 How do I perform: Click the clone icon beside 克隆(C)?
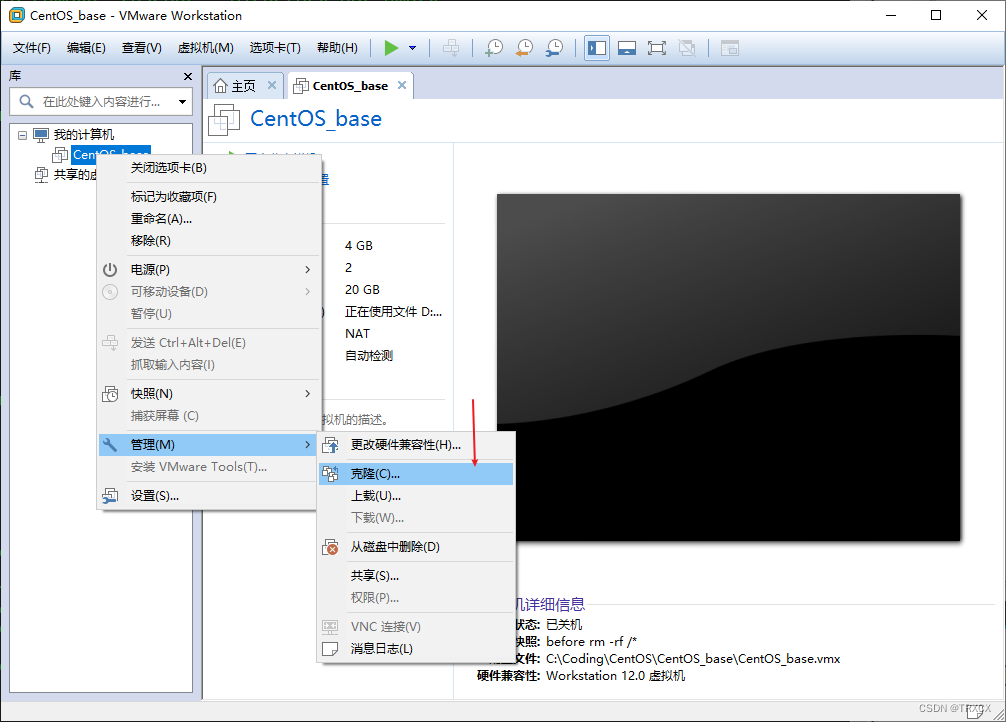(x=330, y=474)
